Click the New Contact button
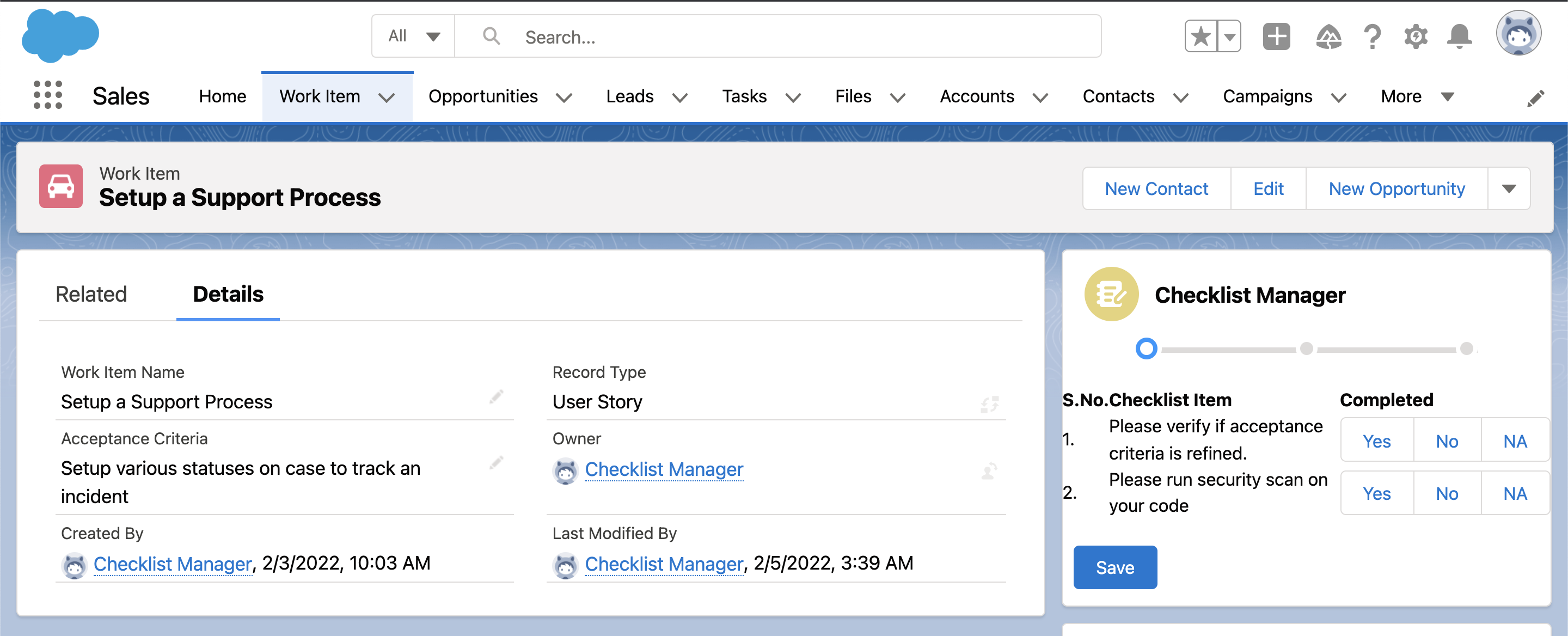 click(x=1156, y=188)
